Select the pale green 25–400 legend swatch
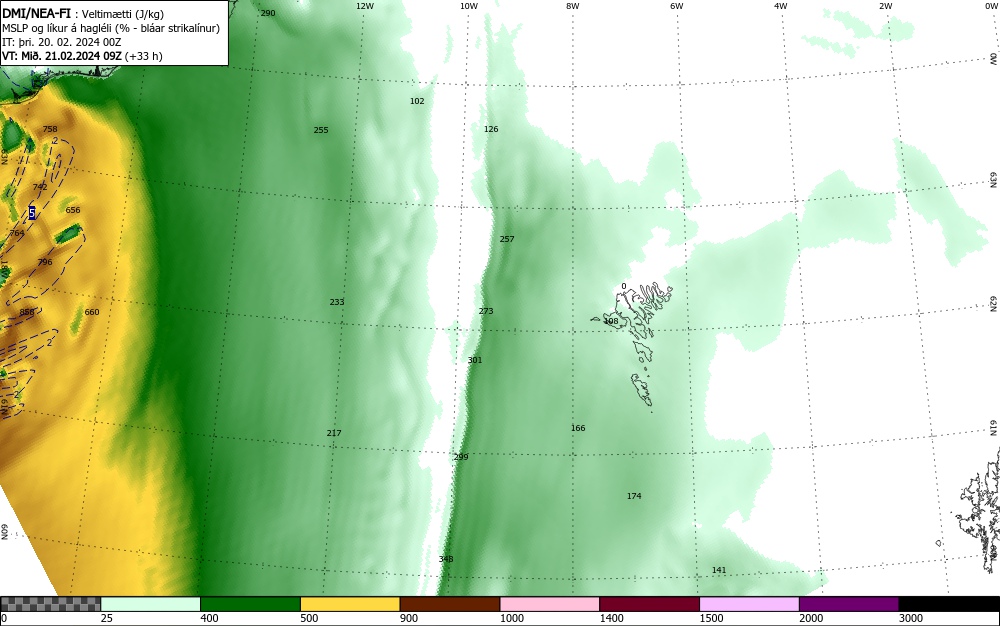The image size is (1000, 626). point(151,604)
